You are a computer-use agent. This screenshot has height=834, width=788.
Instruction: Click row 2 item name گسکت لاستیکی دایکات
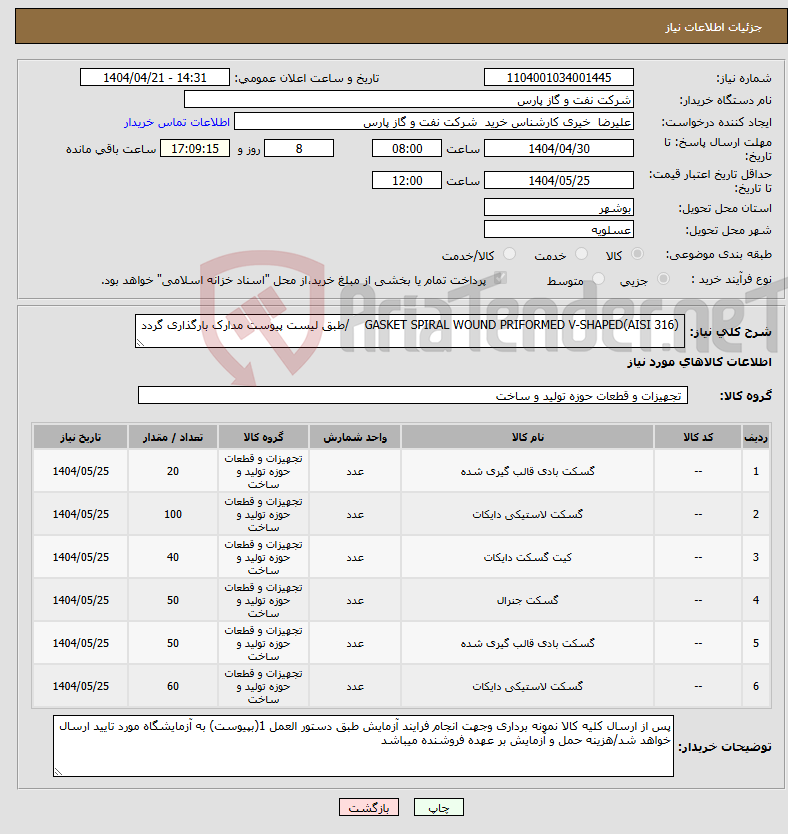(x=527, y=514)
